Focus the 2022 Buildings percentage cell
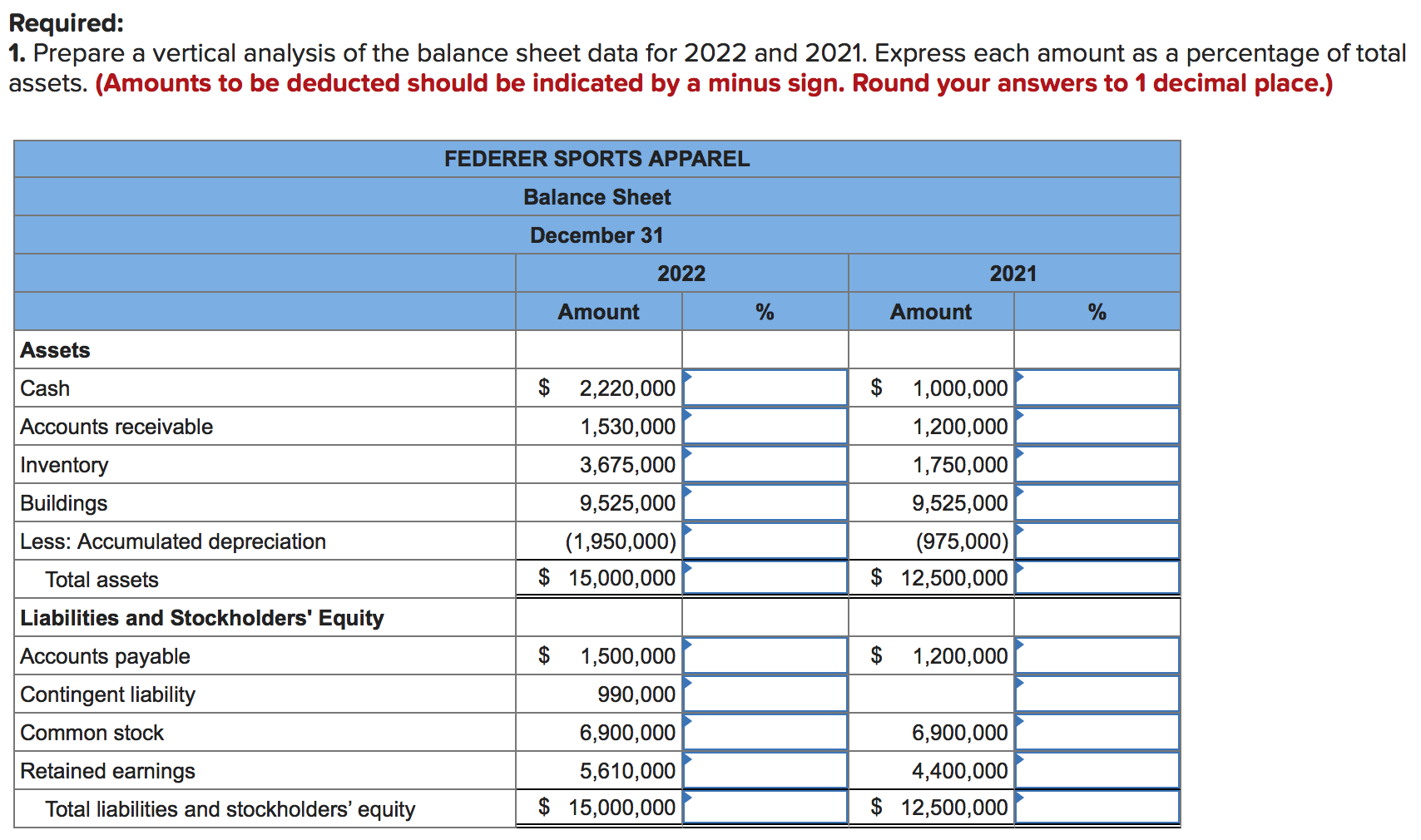 click(x=765, y=502)
